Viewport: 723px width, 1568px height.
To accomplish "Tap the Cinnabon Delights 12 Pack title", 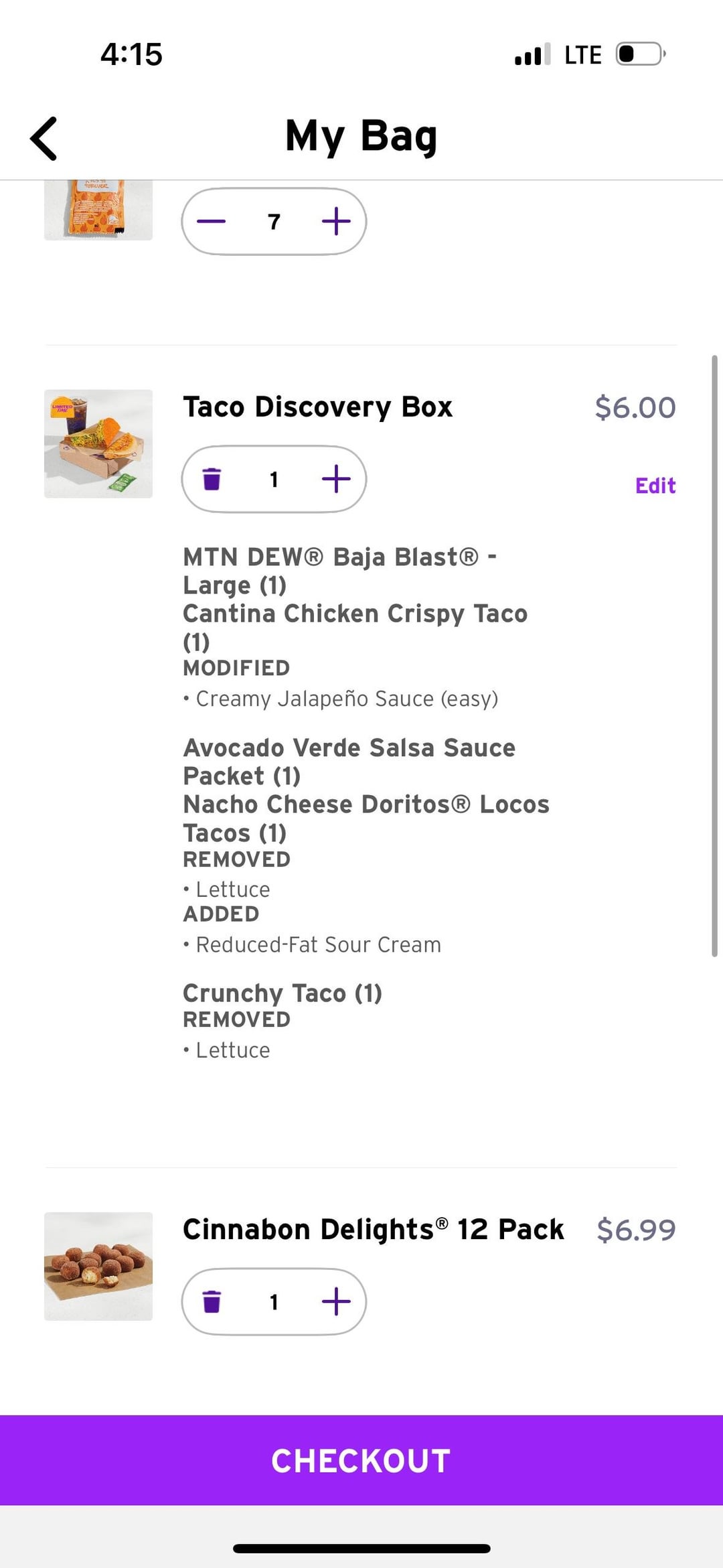I will (373, 1230).
